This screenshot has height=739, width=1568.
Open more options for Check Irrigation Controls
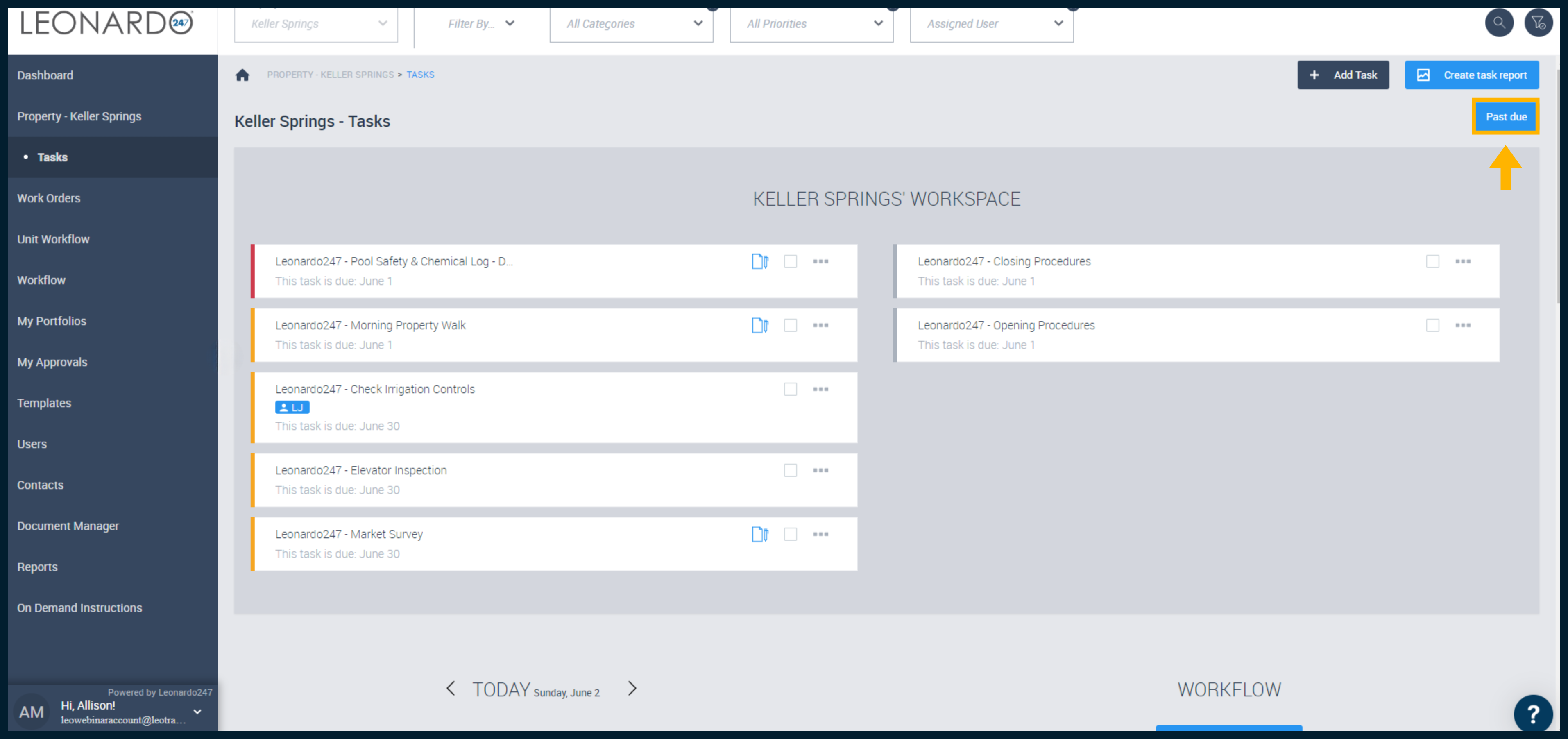pyautogui.click(x=820, y=389)
